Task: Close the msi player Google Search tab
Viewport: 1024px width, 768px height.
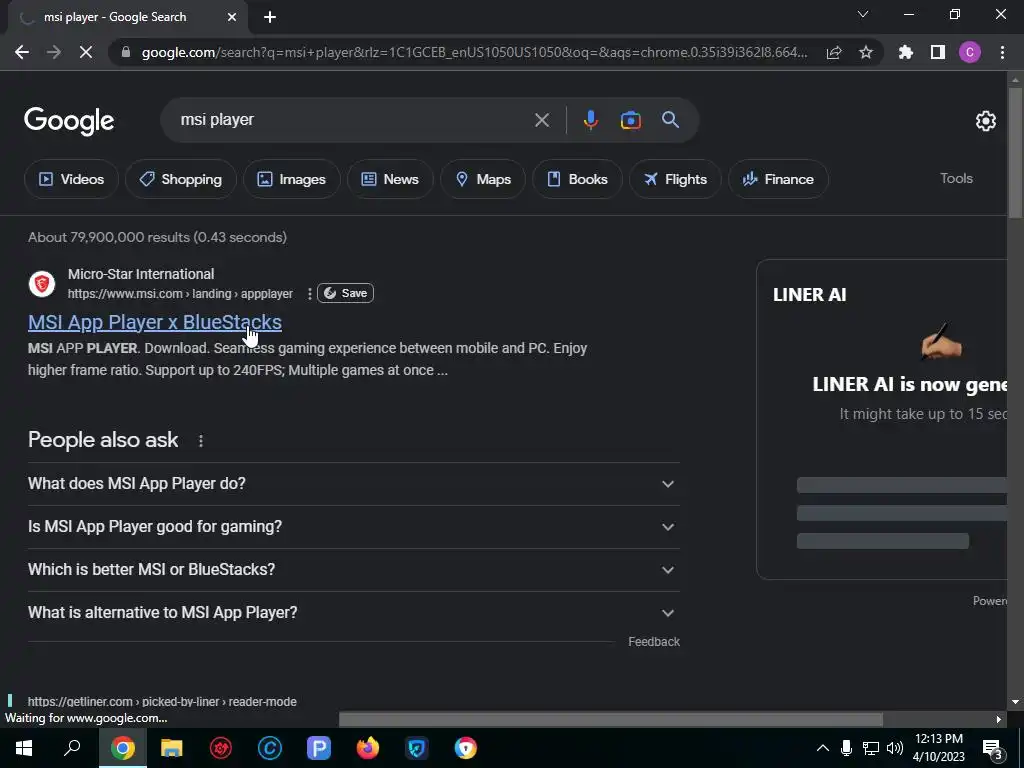Action: point(232,17)
